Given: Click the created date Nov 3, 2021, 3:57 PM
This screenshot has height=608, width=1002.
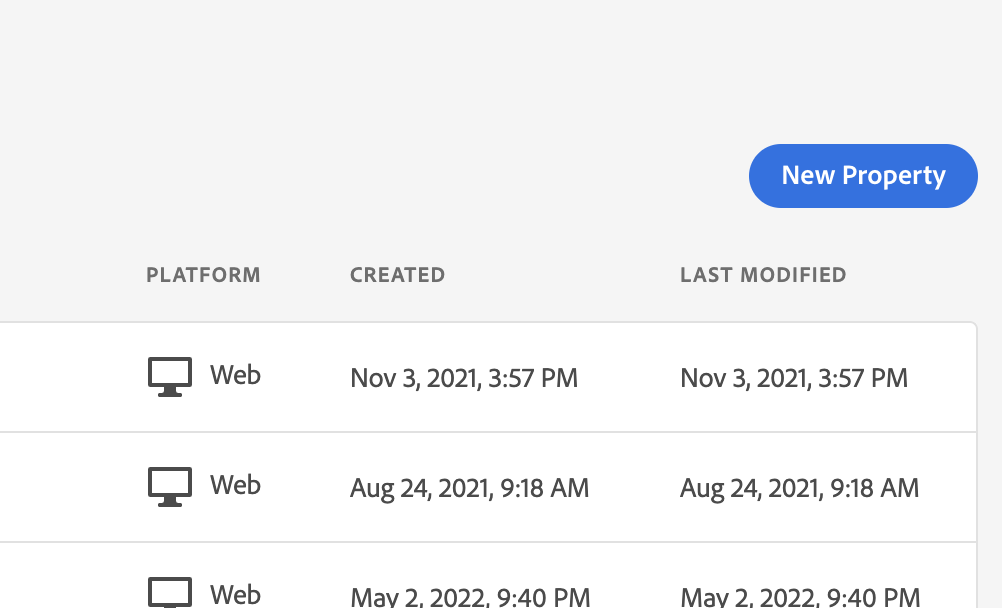Looking at the screenshot, I should tap(464, 378).
